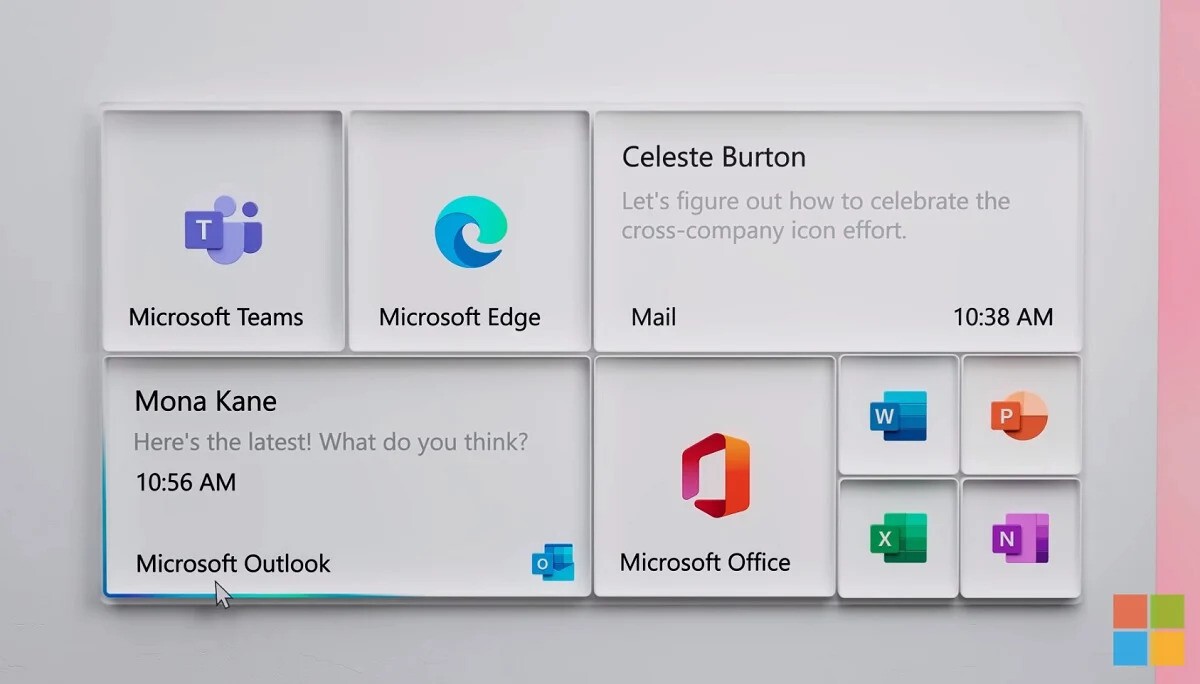Open the OneNote tile icon
This screenshot has width=1200, height=684.
(x=1020, y=538)
